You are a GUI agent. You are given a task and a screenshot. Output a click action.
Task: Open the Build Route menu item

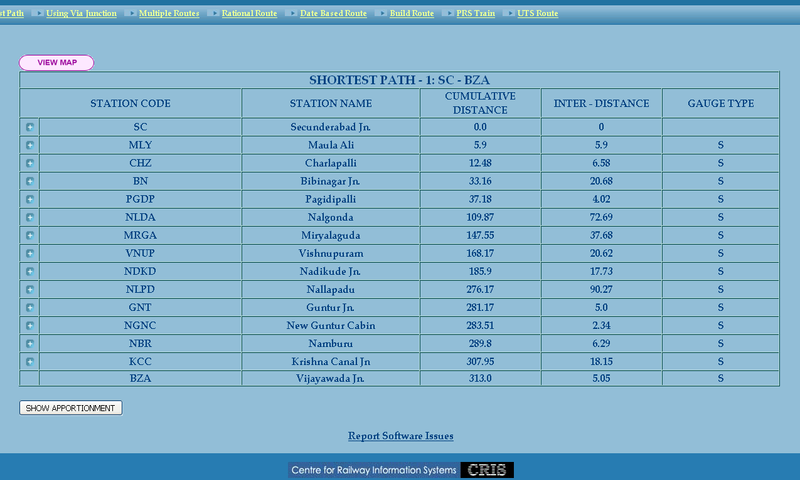412,13
